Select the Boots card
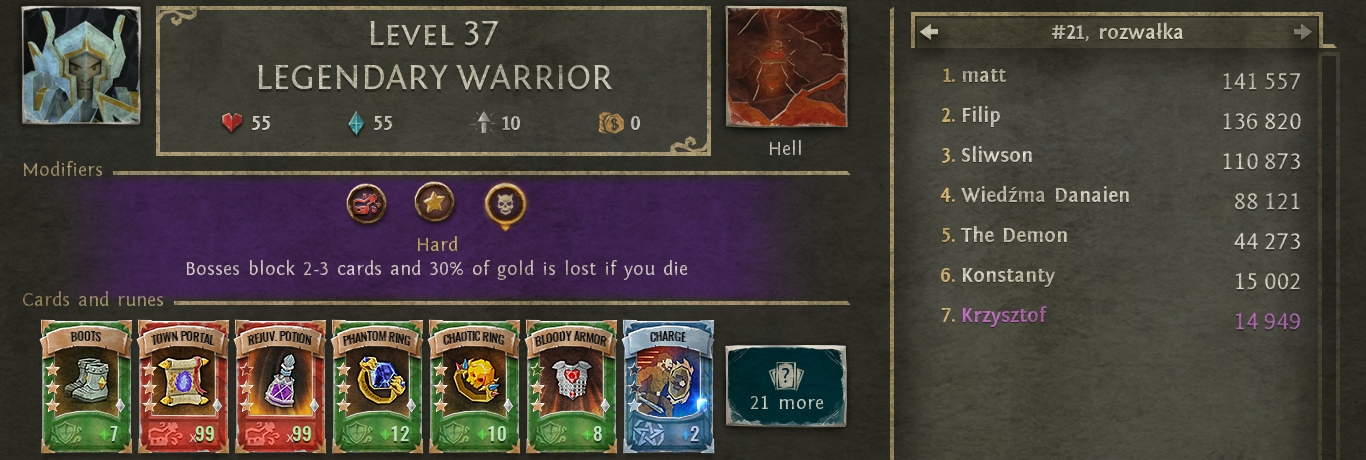The image size is (1366, 460). click(x=86, y=386)
